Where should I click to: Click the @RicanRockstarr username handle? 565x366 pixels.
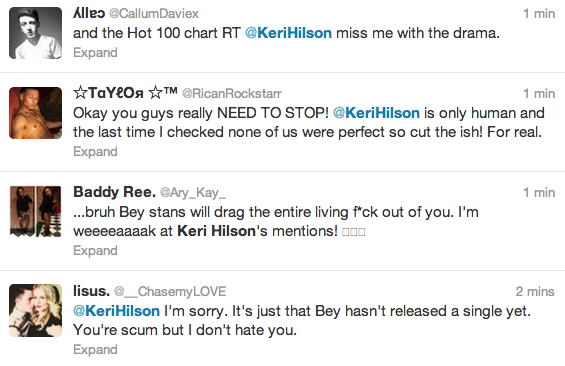[x=231, y=94]
